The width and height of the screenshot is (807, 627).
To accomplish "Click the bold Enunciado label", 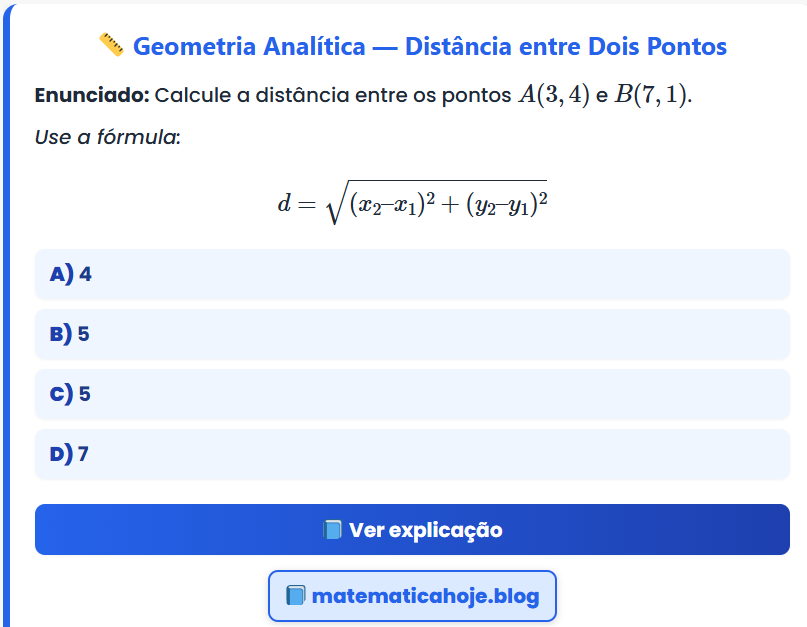I will point(92,96).
